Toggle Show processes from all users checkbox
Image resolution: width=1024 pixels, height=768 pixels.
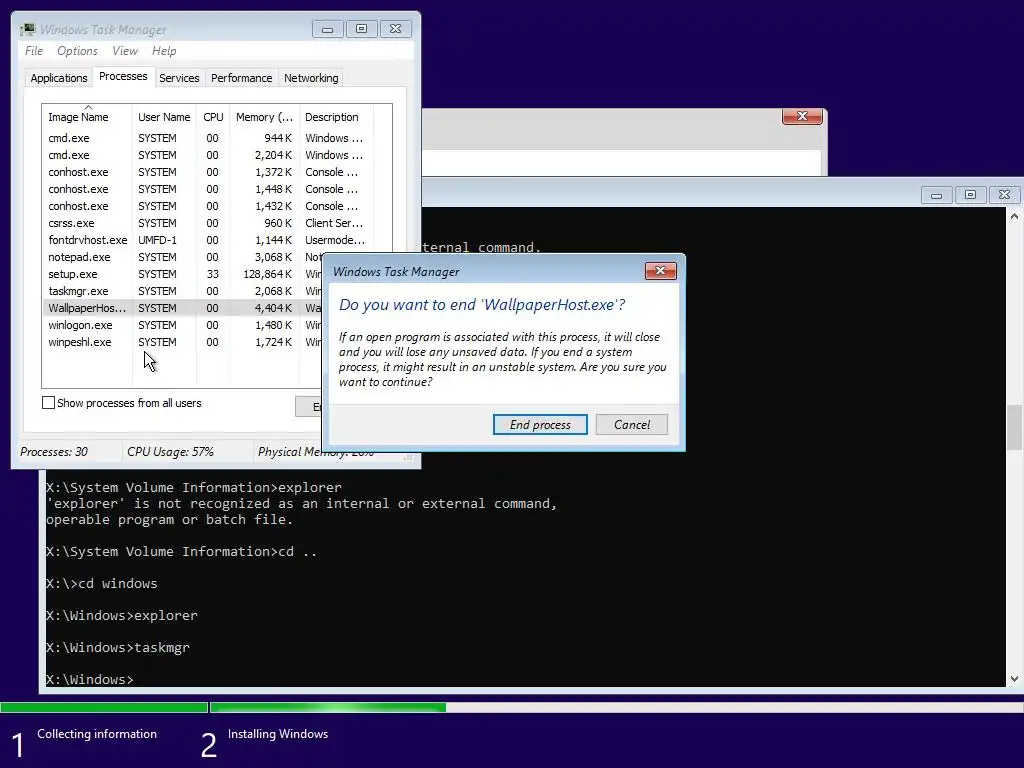48,403
